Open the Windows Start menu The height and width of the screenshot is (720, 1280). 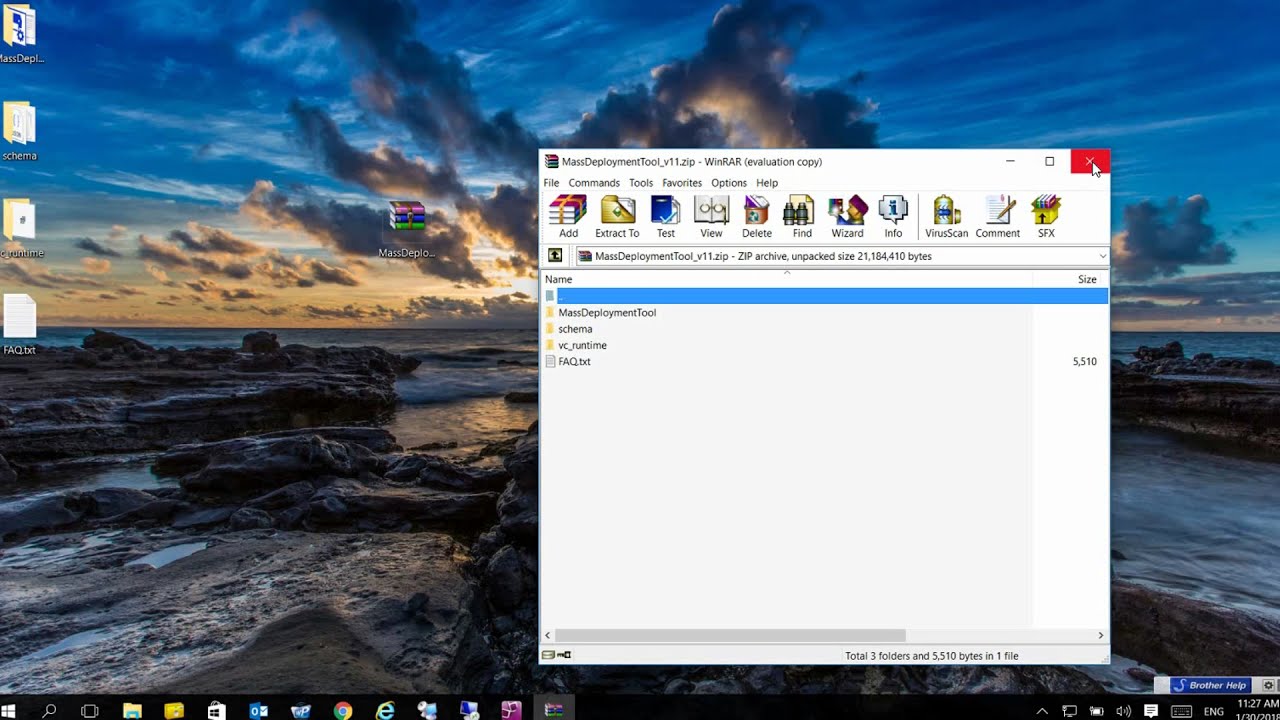coord(9,711)
